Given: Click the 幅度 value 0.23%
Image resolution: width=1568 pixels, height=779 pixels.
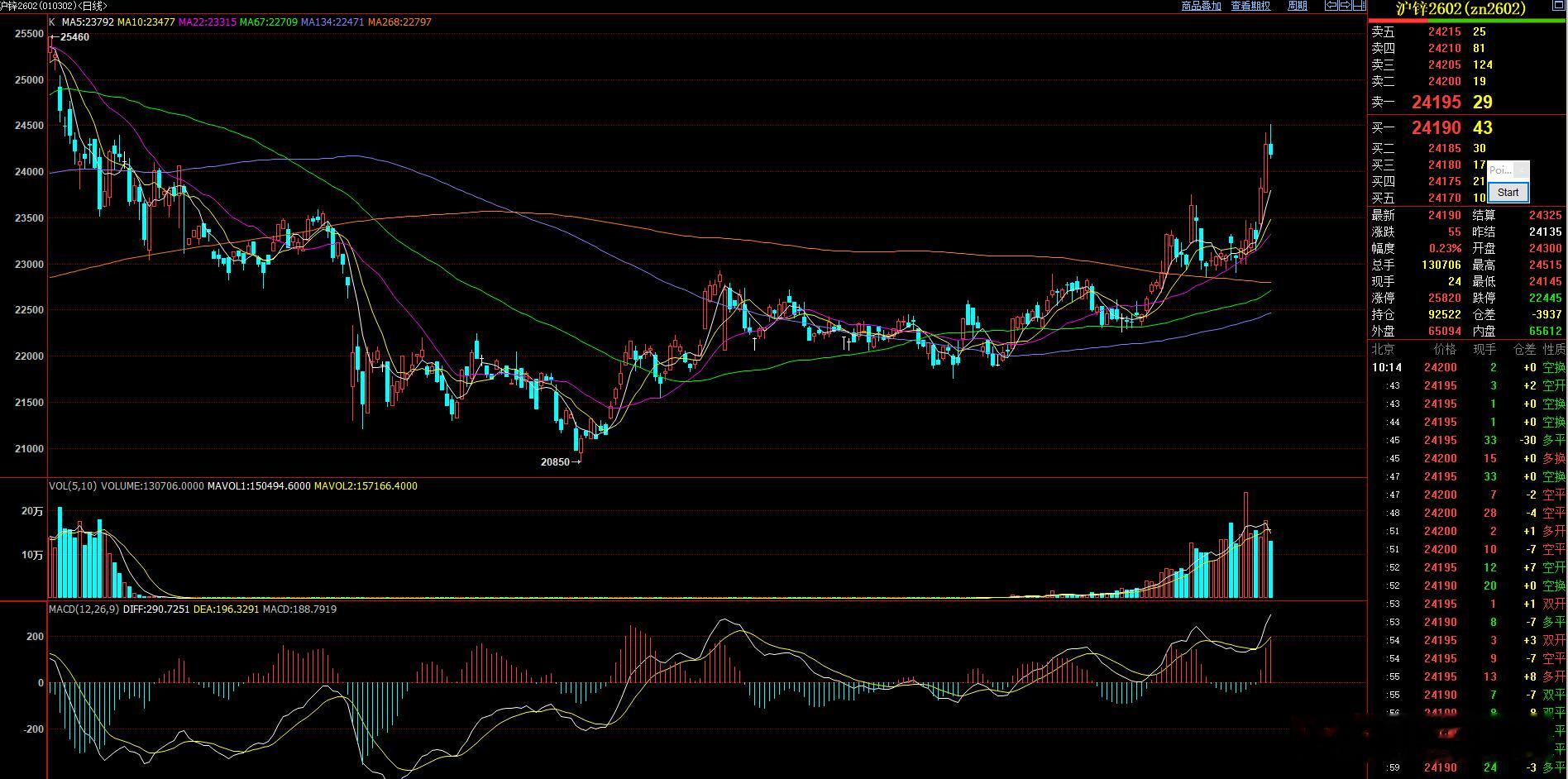Looking at the screenshot, I should pyautogui.click(x=1445, y=249).
